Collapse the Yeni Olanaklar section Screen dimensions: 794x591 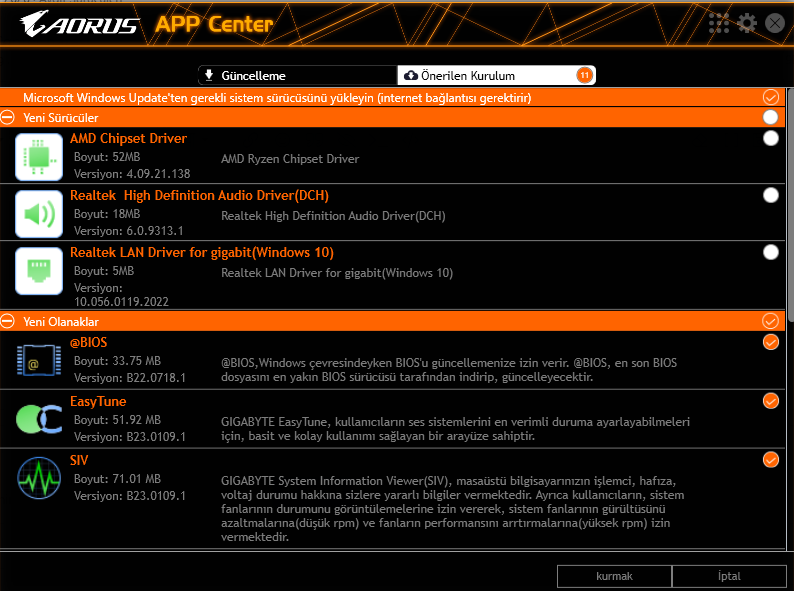coord(8,321)
